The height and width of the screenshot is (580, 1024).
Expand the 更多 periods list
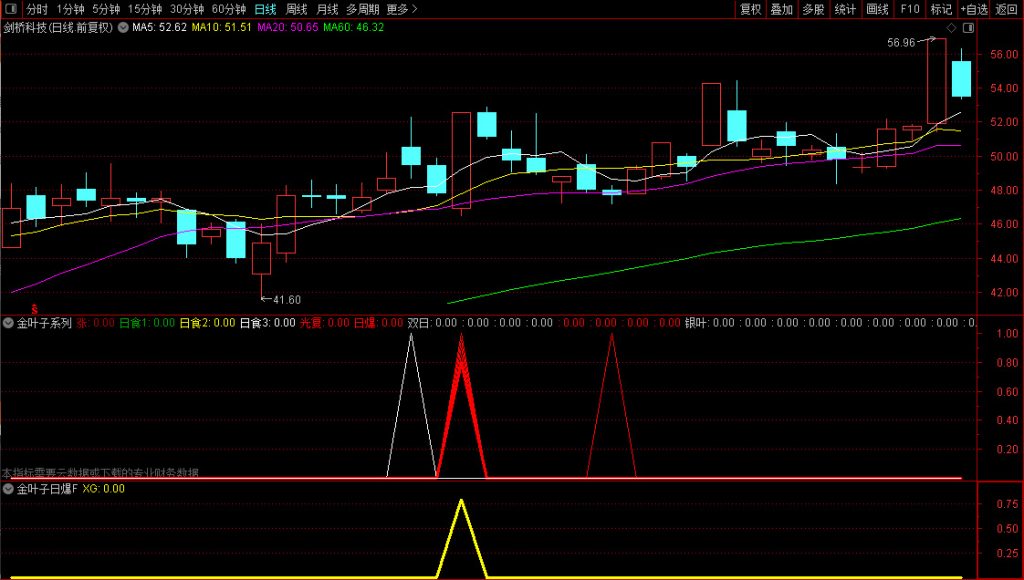pyautogui.click(x=401, y=9)
